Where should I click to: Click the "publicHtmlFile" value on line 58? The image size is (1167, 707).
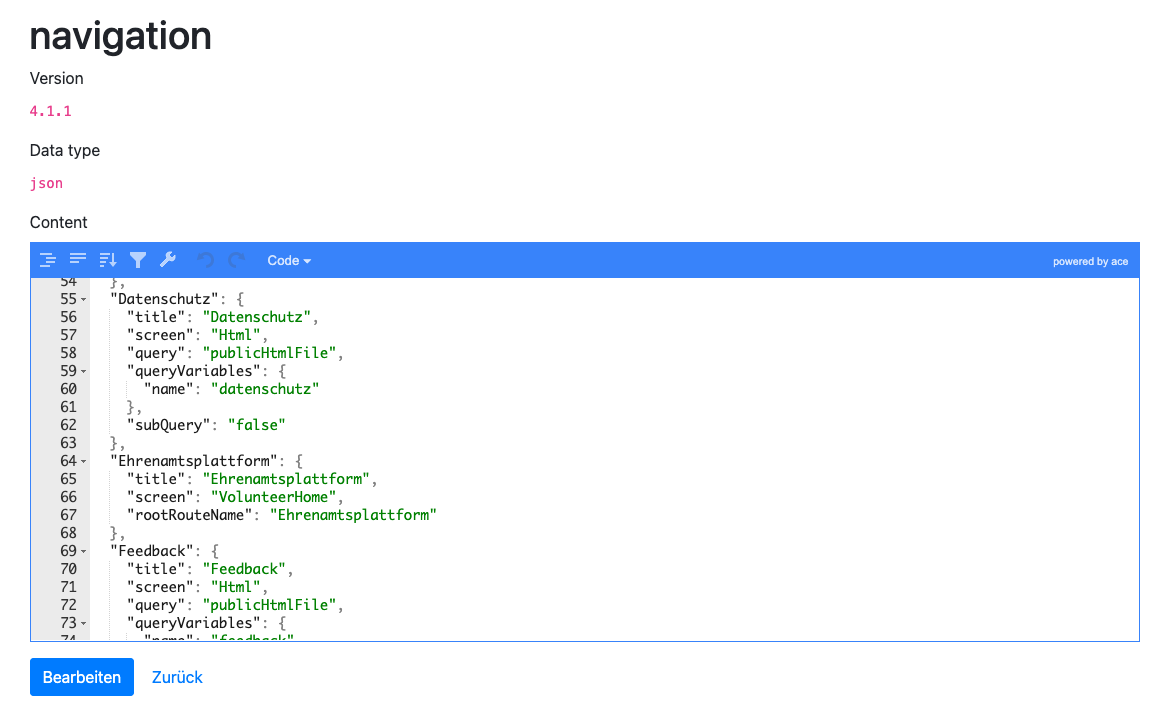click(272, 353)
